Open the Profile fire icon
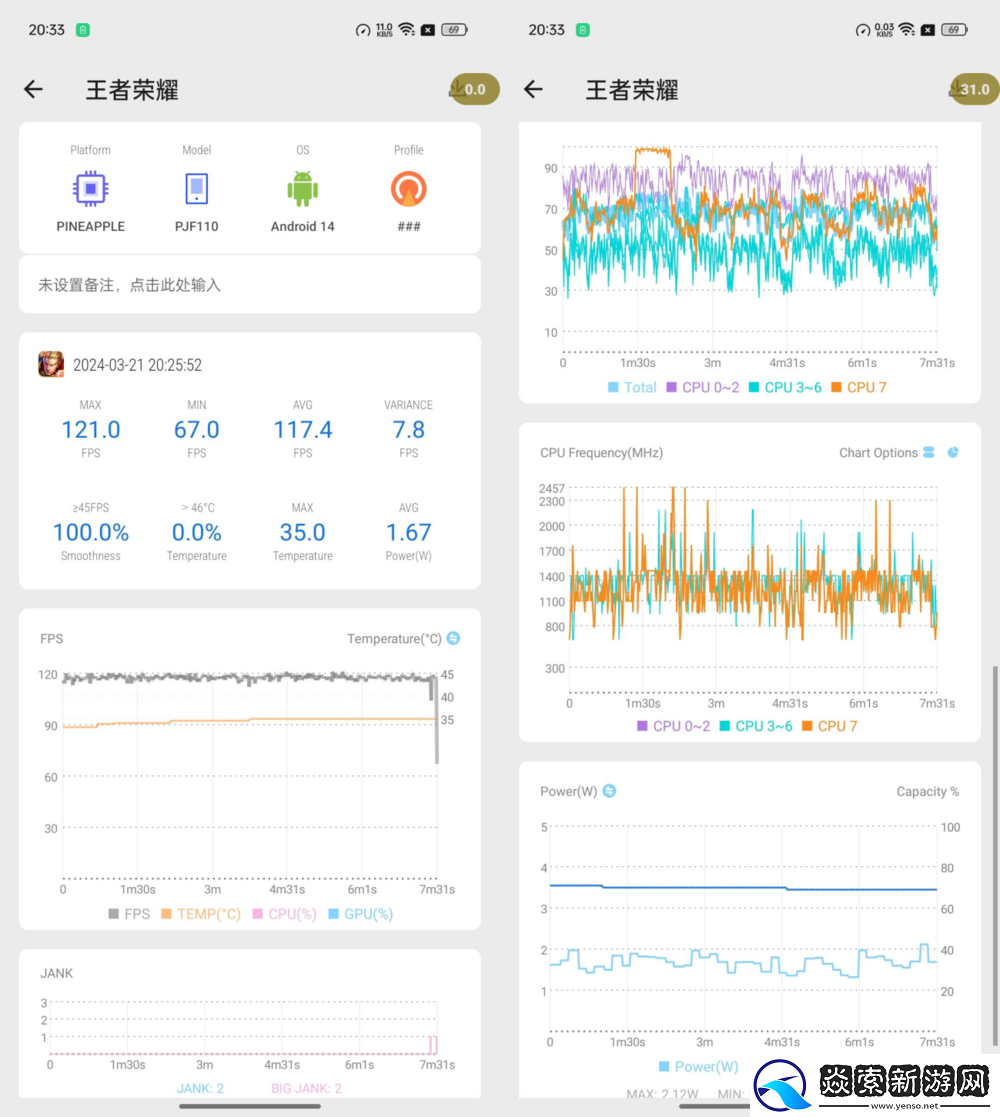This screenshot has height=1117, width=1000. [x=408, y=187]
